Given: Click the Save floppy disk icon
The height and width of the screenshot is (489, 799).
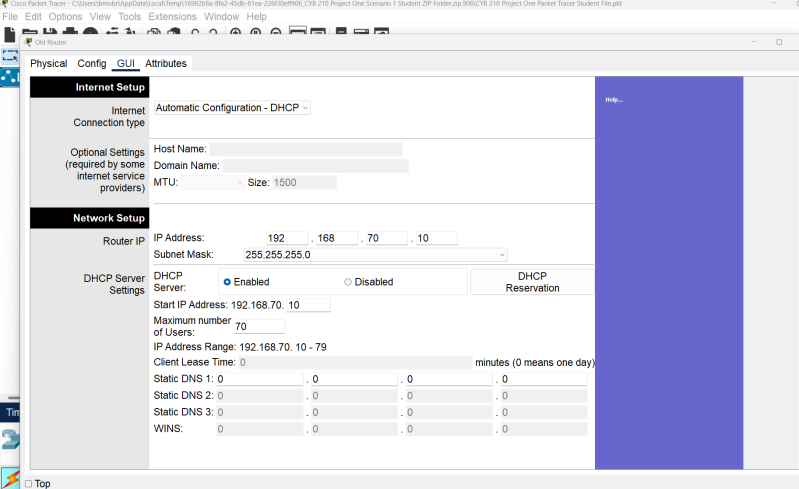Looking at the screenshot, I should click(48, 33).
